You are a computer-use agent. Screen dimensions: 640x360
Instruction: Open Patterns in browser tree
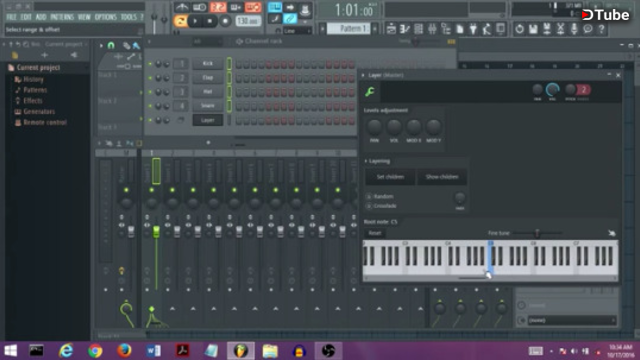click(x=35, y=90)
